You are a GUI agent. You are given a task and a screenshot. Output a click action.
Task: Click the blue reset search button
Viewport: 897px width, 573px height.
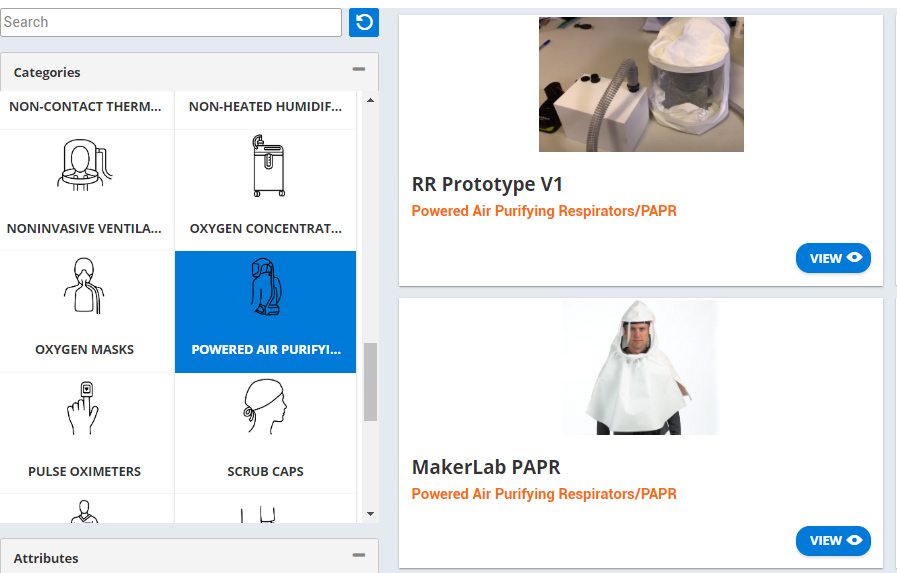[x=364, y=22]
